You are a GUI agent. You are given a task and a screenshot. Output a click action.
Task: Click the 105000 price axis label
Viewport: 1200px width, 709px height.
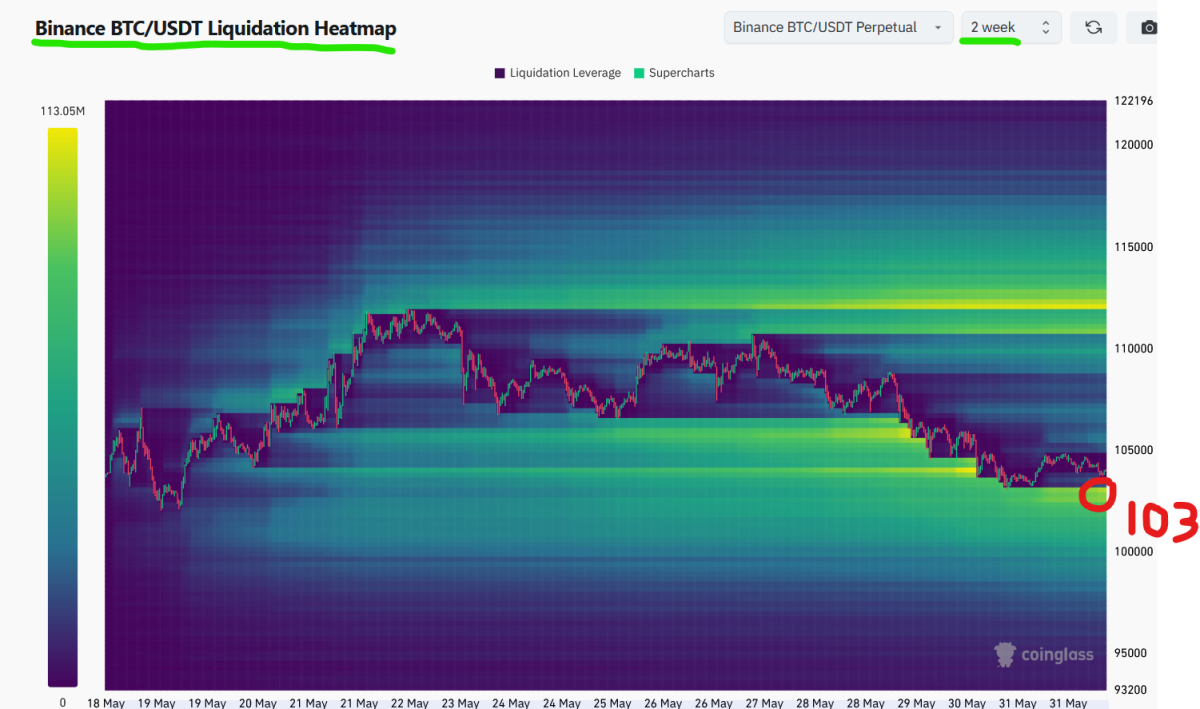(1132, 450)
